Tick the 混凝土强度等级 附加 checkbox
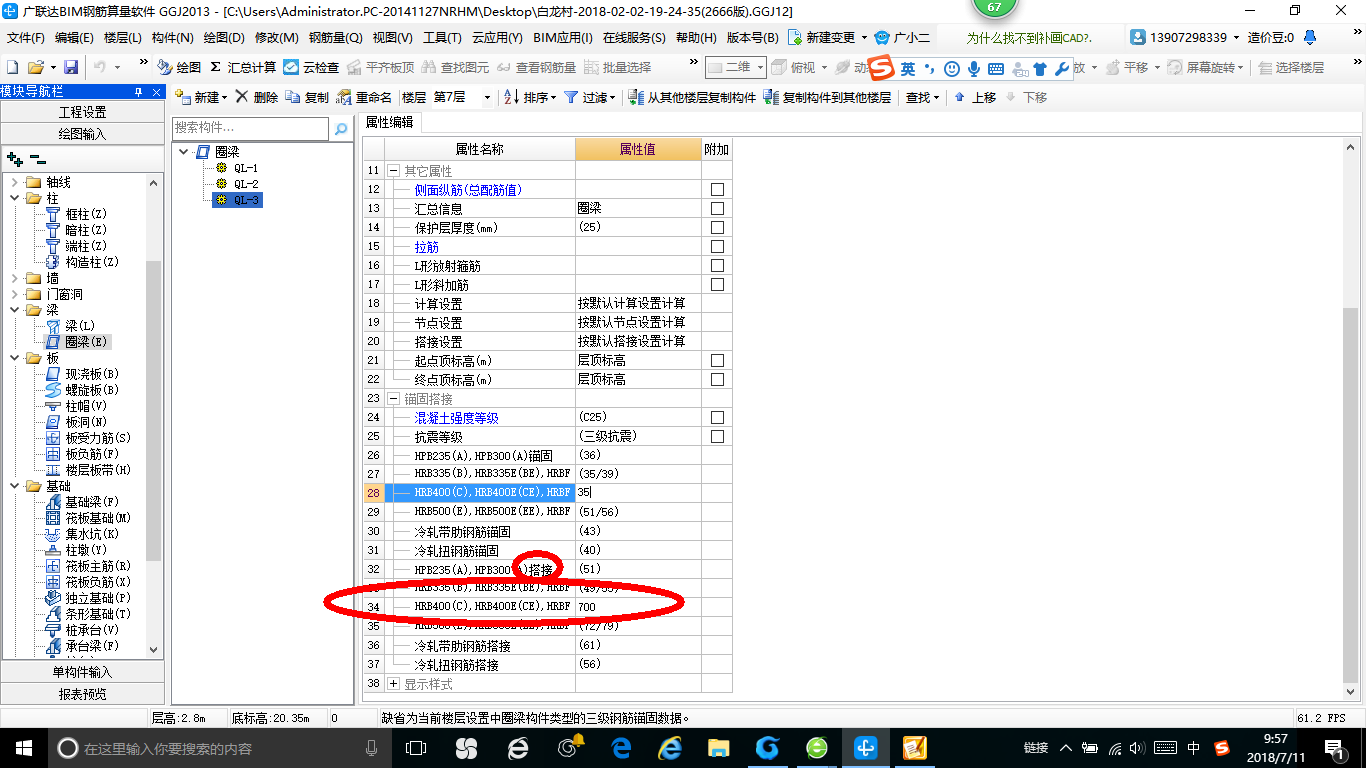This screenshot has width=1366, height=768. click(717, 417)
